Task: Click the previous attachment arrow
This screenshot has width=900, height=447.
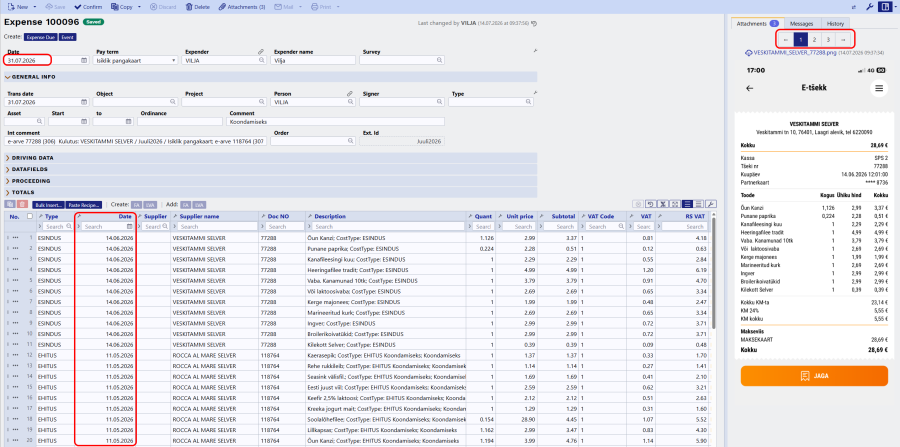Action: [786, 39]
